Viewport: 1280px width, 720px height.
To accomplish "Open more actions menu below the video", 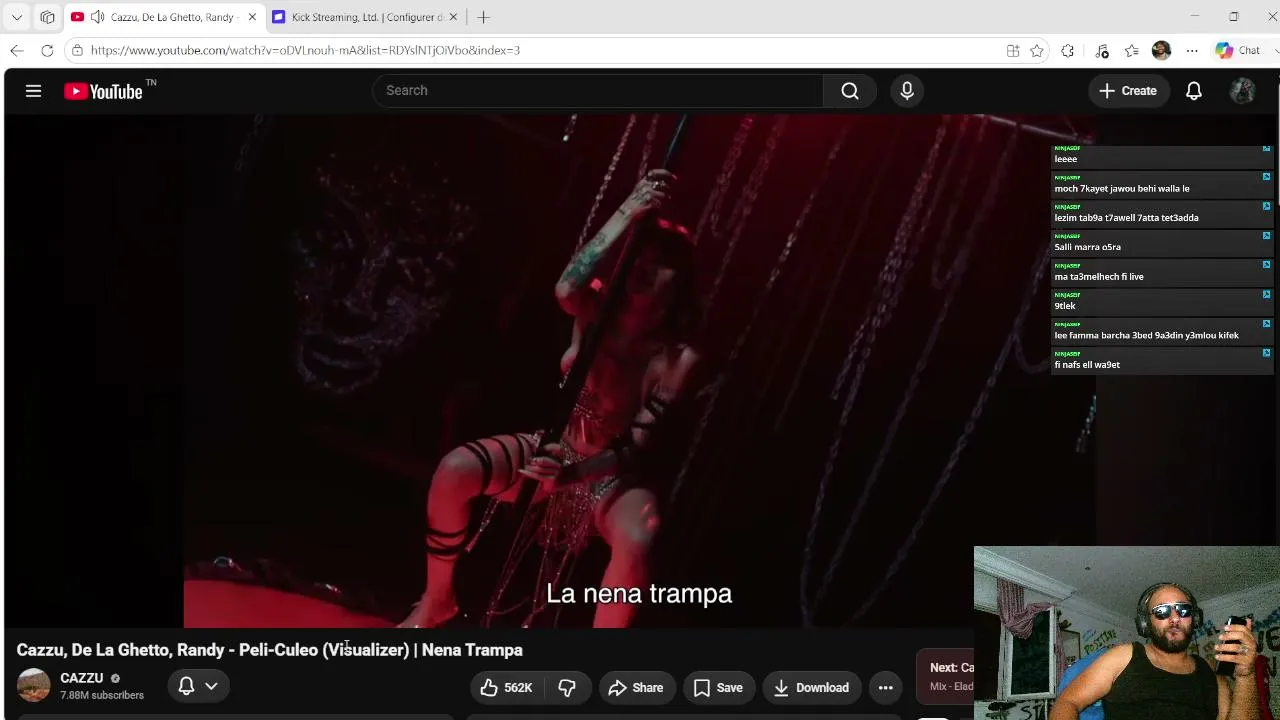I will pyautogui.click(x=886, y=688).
